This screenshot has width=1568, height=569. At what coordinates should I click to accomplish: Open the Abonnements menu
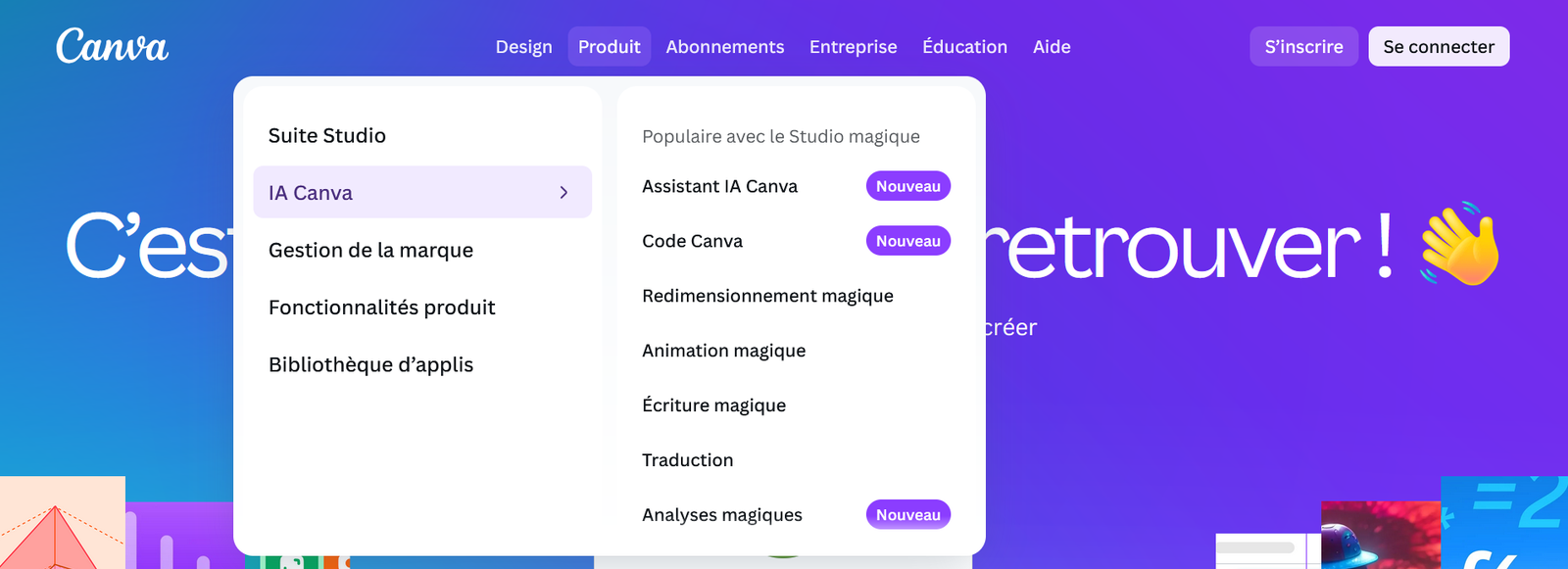click(725, 46)
